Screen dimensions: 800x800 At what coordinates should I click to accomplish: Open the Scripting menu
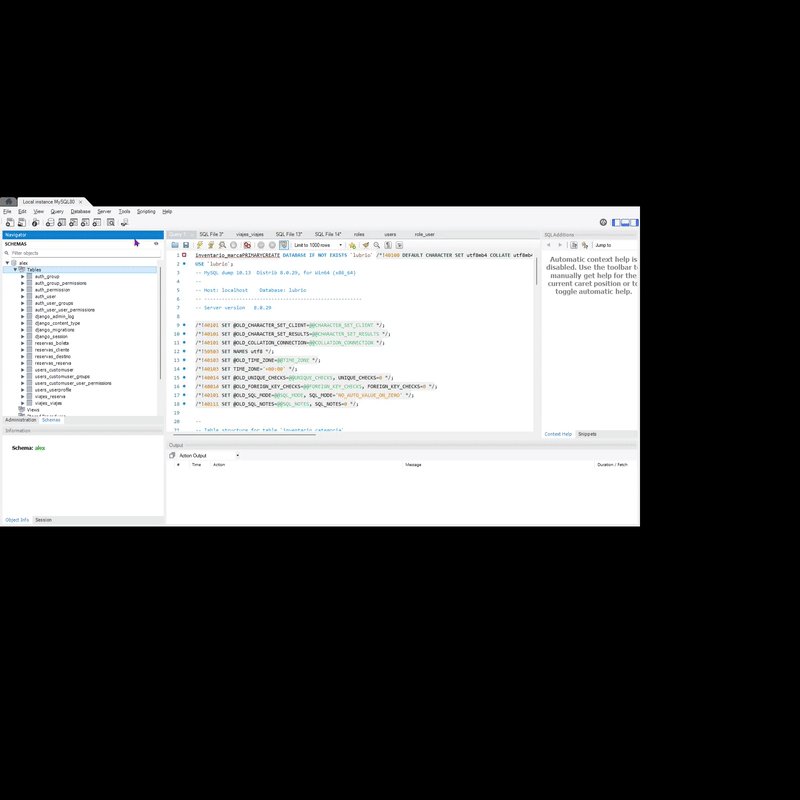[x=146, y=211]
